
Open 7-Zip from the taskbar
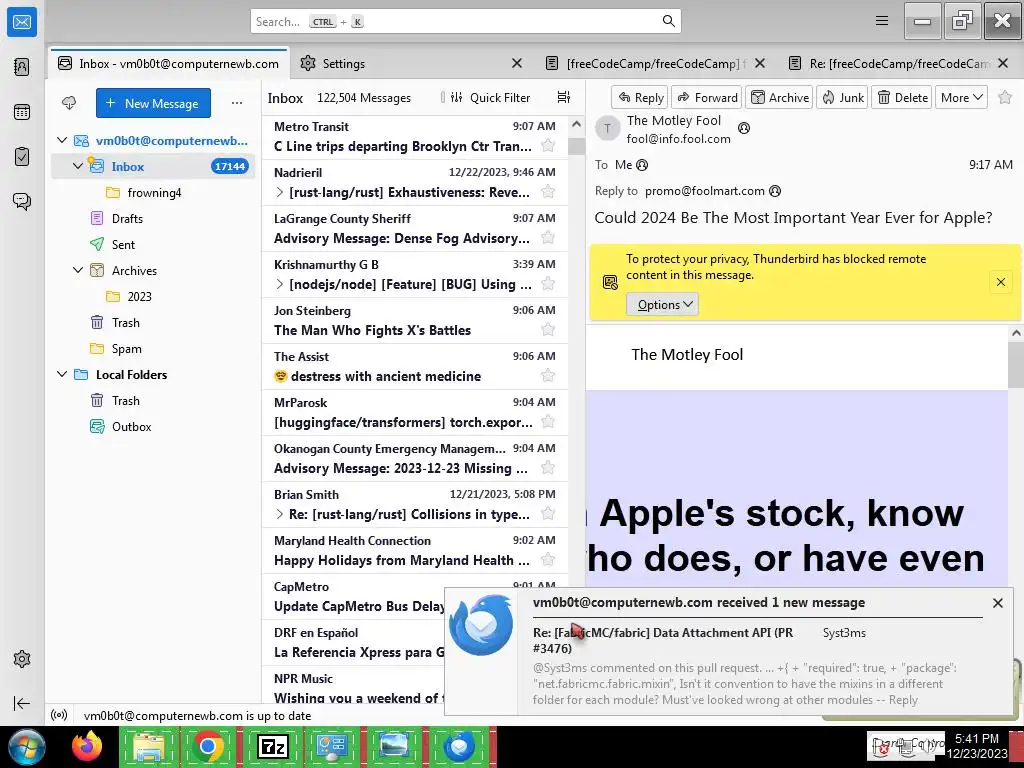[272, 746]
